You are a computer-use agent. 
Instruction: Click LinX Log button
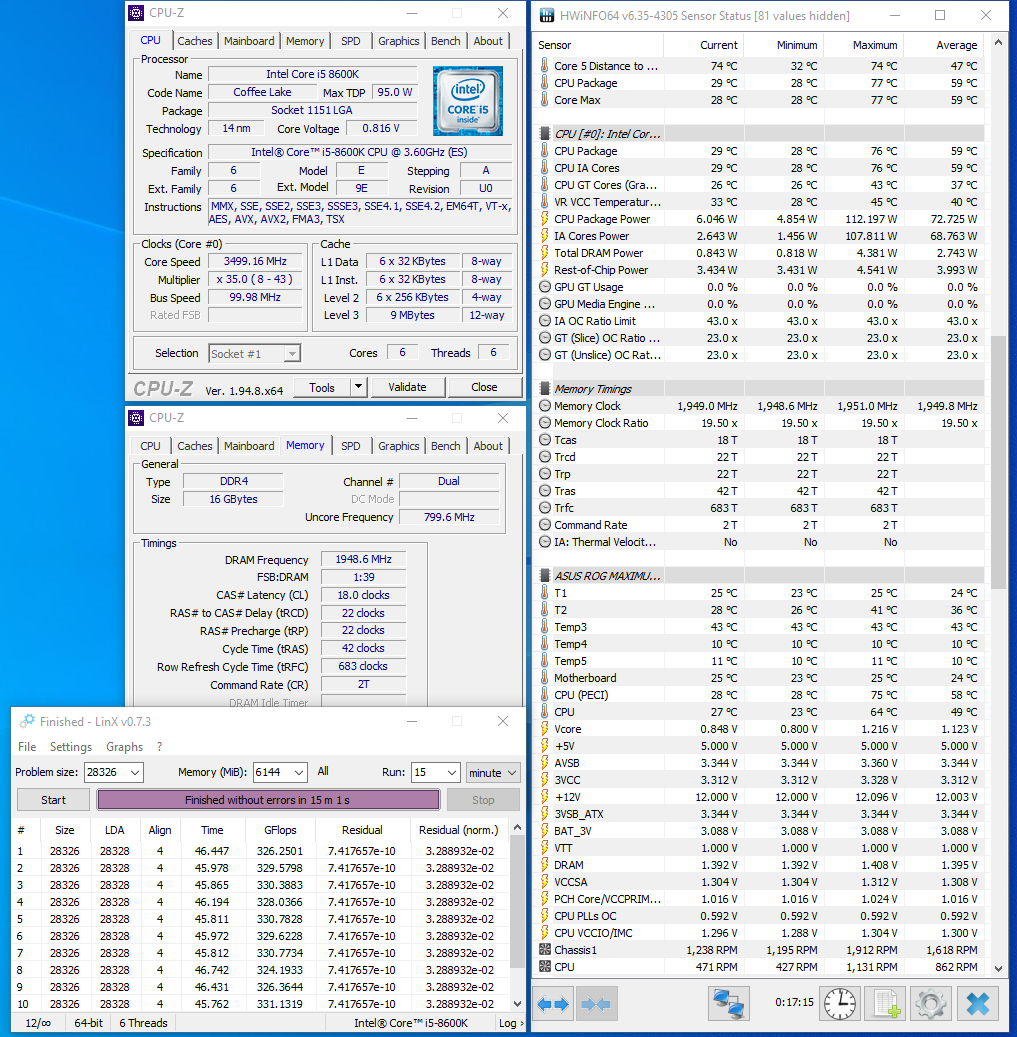click(510, 1023)
